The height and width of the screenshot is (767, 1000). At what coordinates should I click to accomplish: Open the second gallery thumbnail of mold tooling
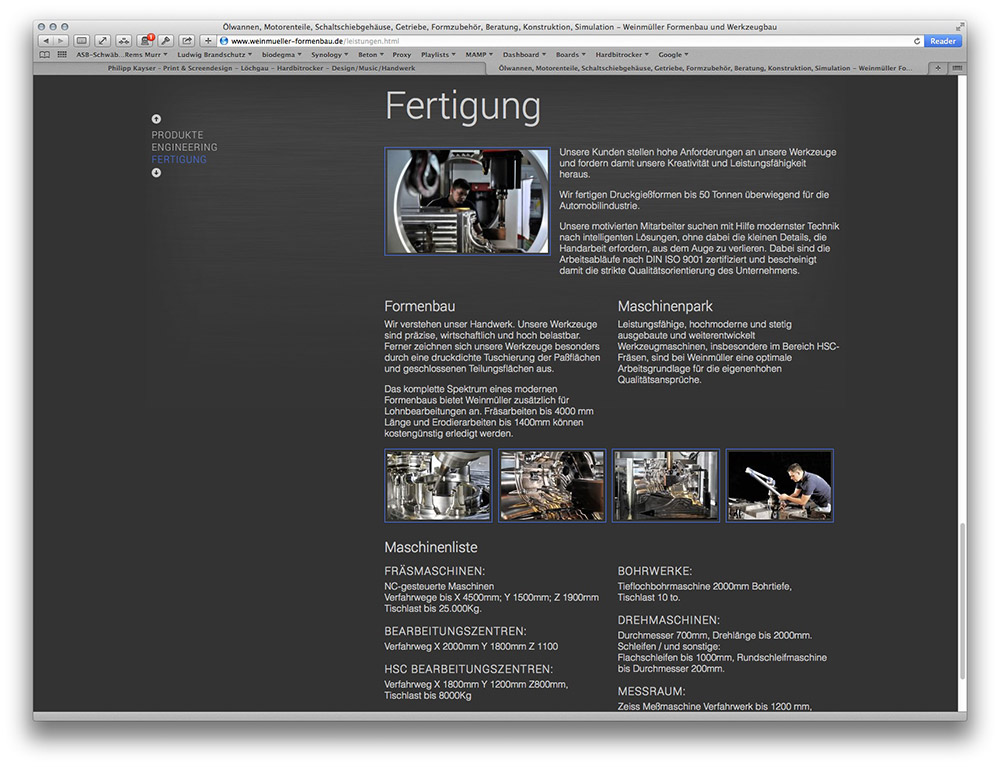point(552,486)
